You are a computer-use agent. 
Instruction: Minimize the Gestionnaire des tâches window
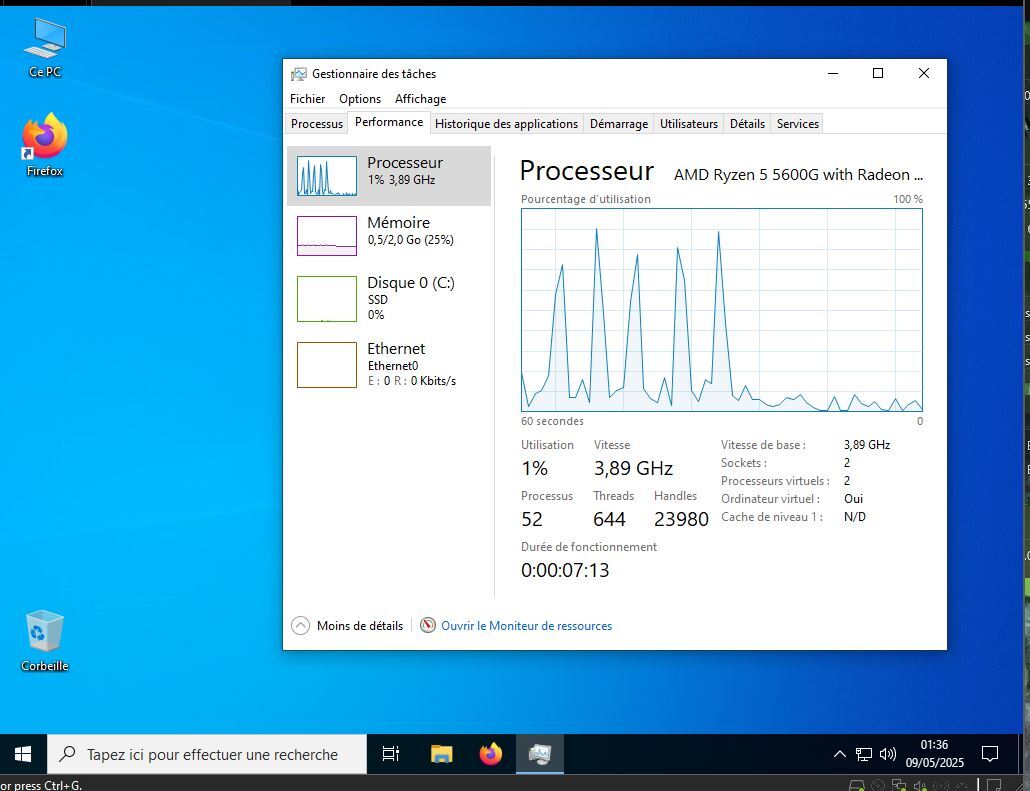point(833,74)
